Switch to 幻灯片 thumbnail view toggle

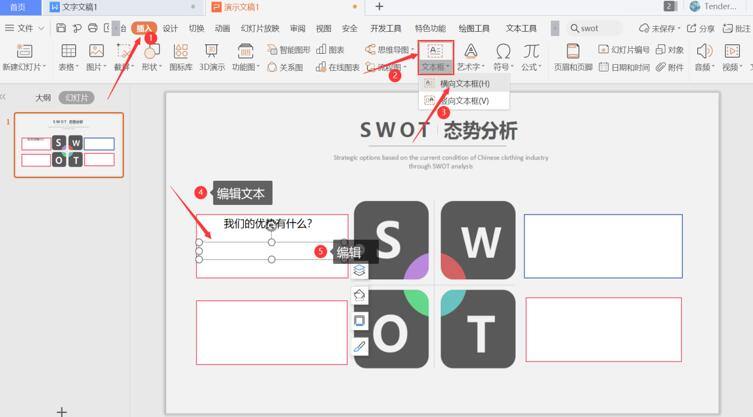pos(76,98)
